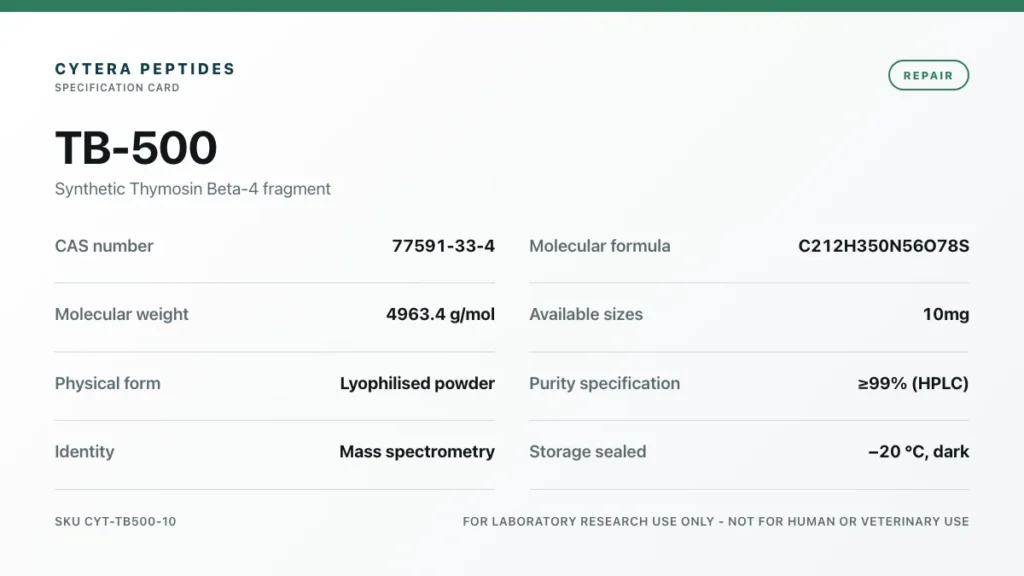Select the ≥99% (HPLC) purity value

pyautogui.click(x=913, y=383)
